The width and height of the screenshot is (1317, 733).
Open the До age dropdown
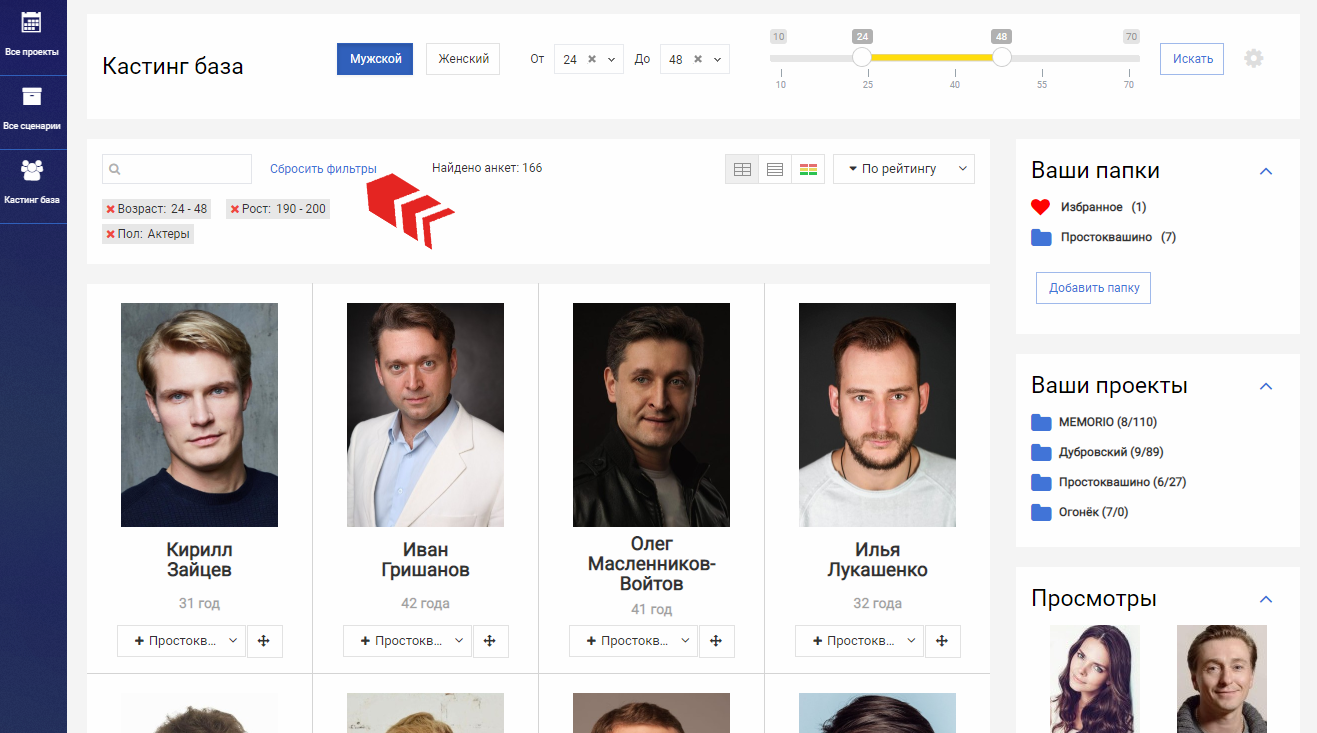click(717, 59)
